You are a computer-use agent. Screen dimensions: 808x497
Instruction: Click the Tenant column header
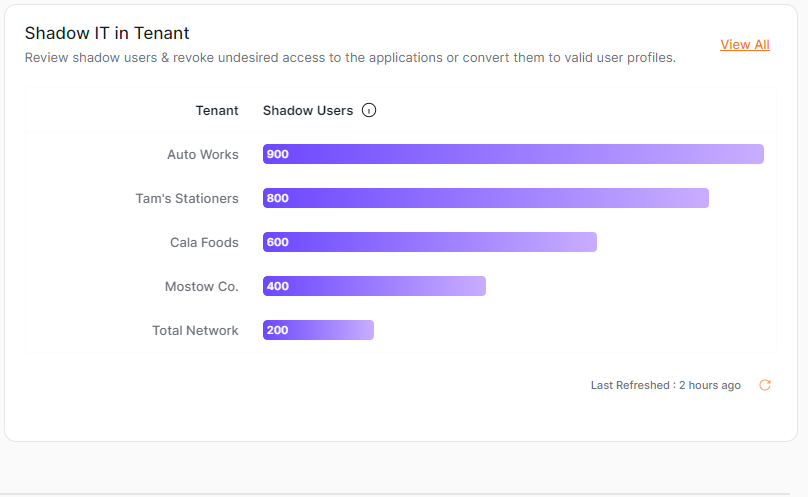[x=217, y=111]
